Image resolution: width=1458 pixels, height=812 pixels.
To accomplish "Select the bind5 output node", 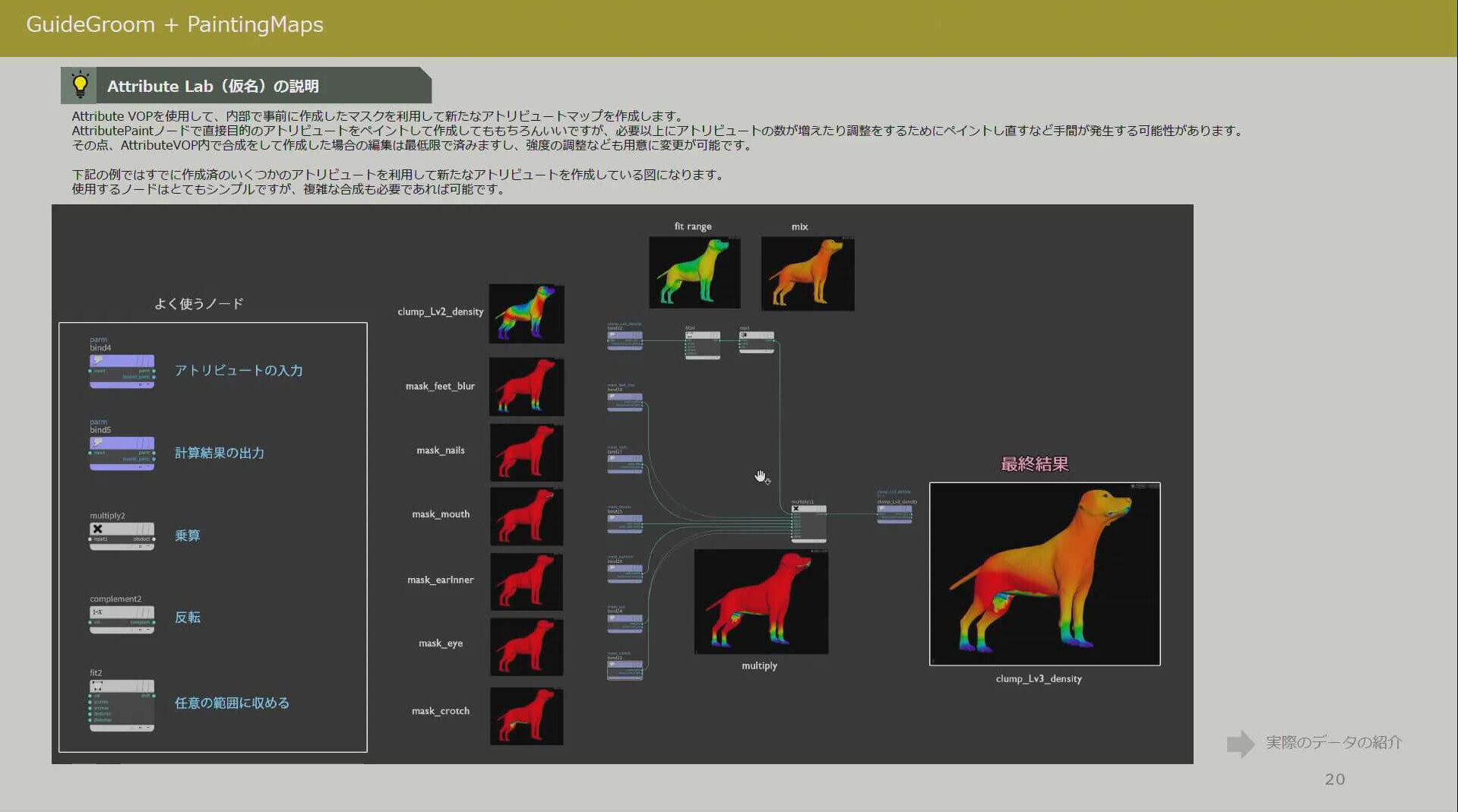I will coord(122,453).
